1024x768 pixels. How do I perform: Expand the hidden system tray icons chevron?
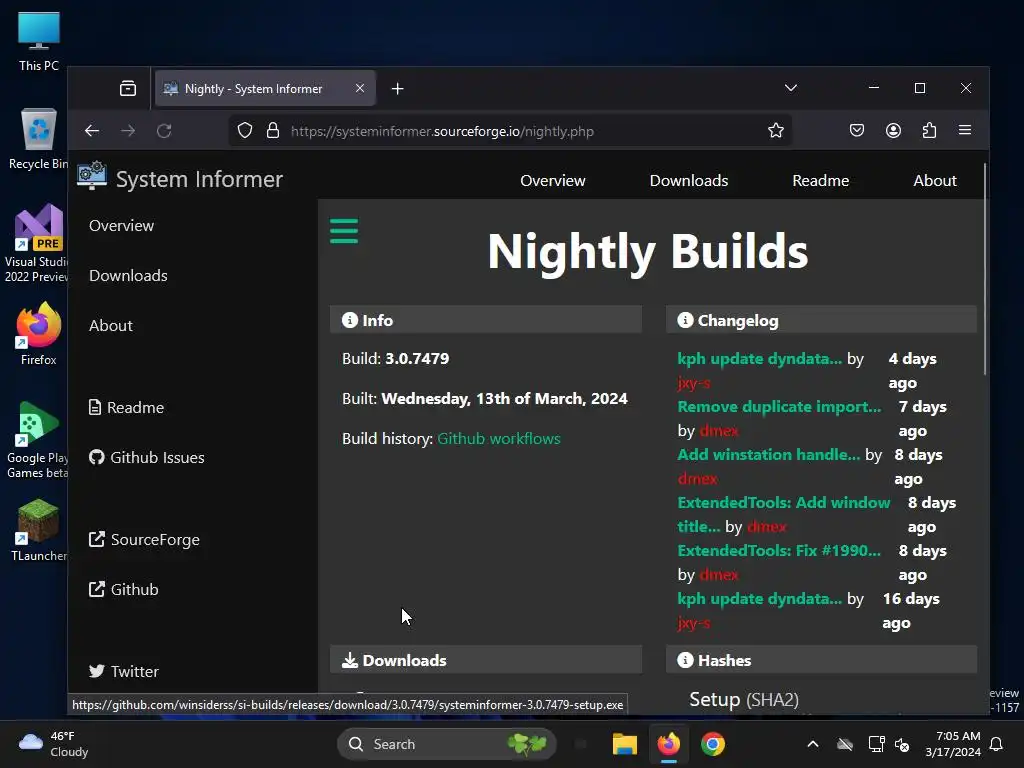[x=813, y=744]
